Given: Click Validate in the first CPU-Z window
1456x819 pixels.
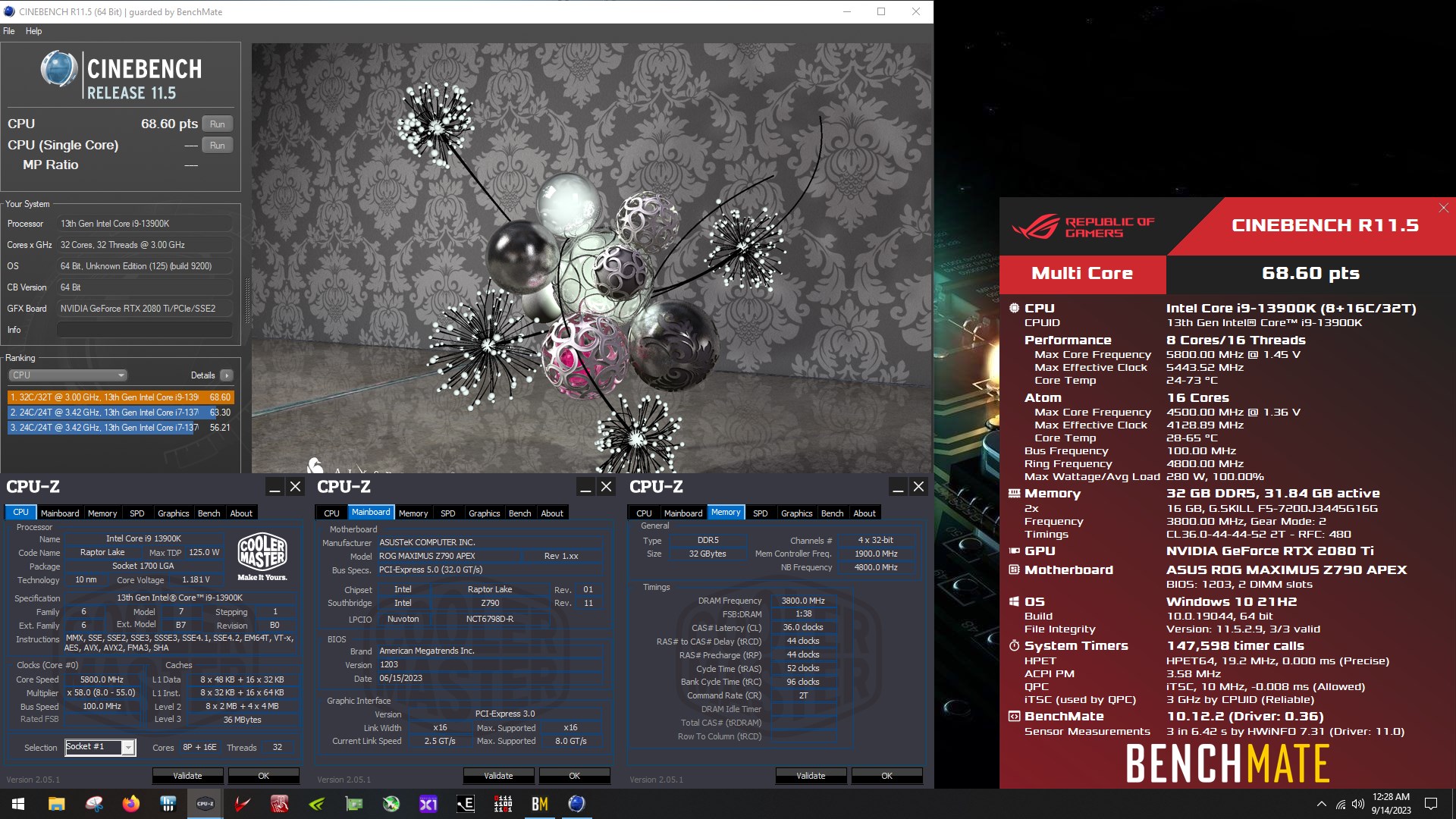Looking at the screenshot, I should [188, 776].
